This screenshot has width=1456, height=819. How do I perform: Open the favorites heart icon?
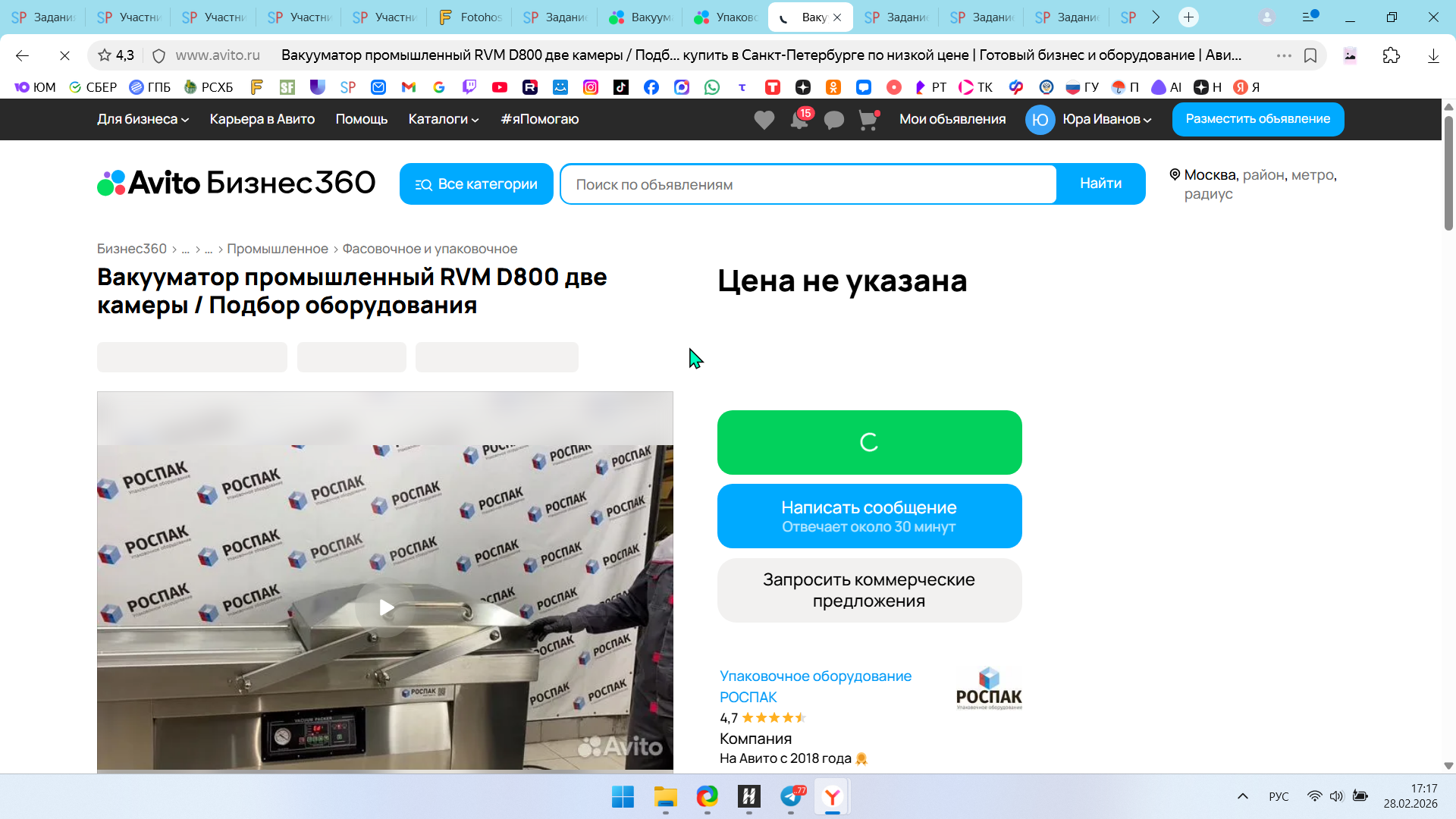(764, 120)
